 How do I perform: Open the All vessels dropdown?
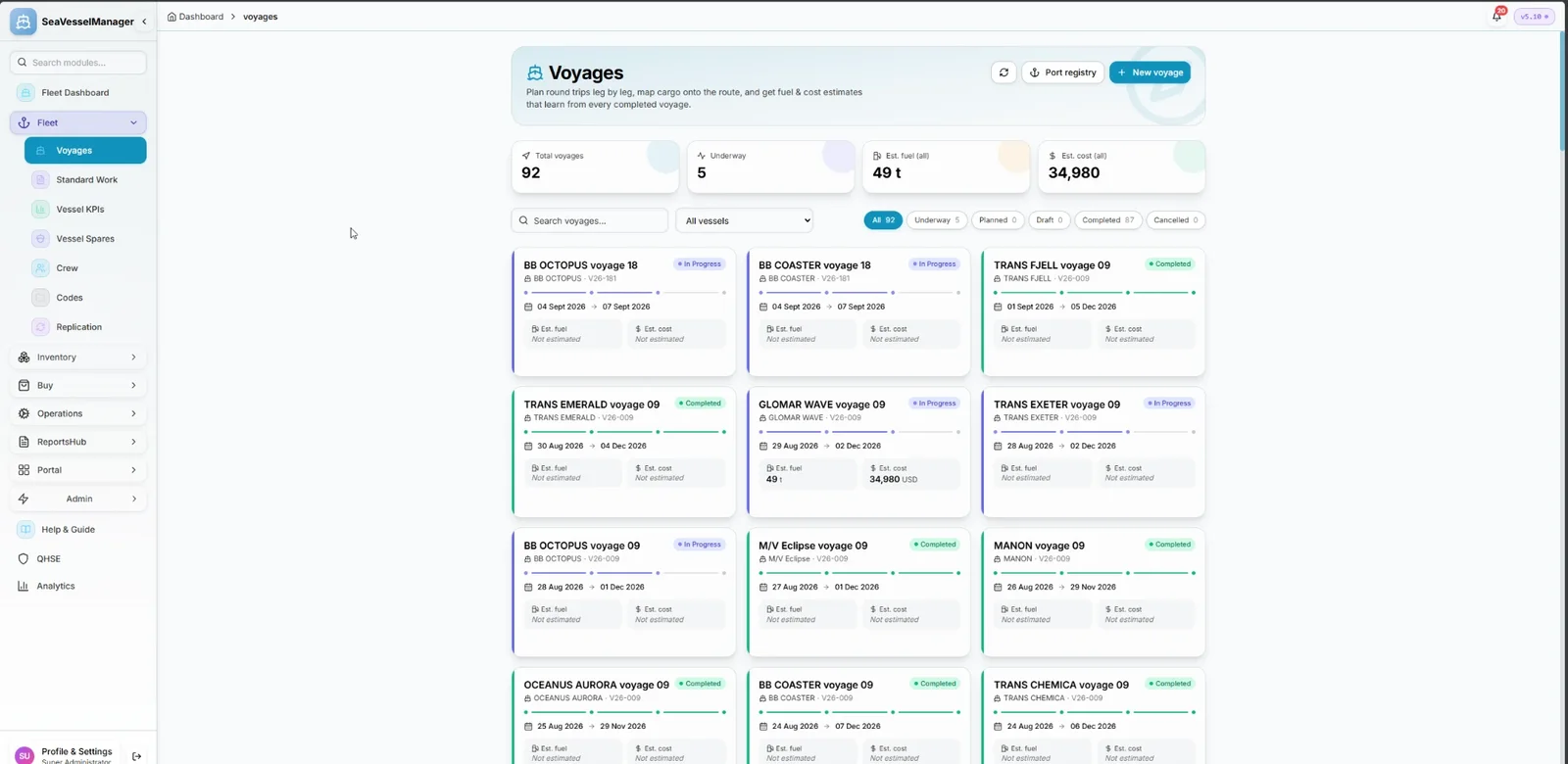[x=745, y=220]
